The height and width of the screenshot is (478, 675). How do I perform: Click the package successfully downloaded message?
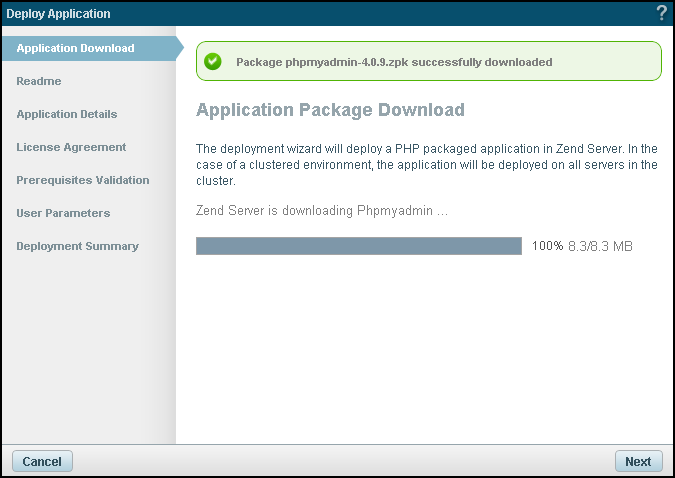click(x=394, y=62)
